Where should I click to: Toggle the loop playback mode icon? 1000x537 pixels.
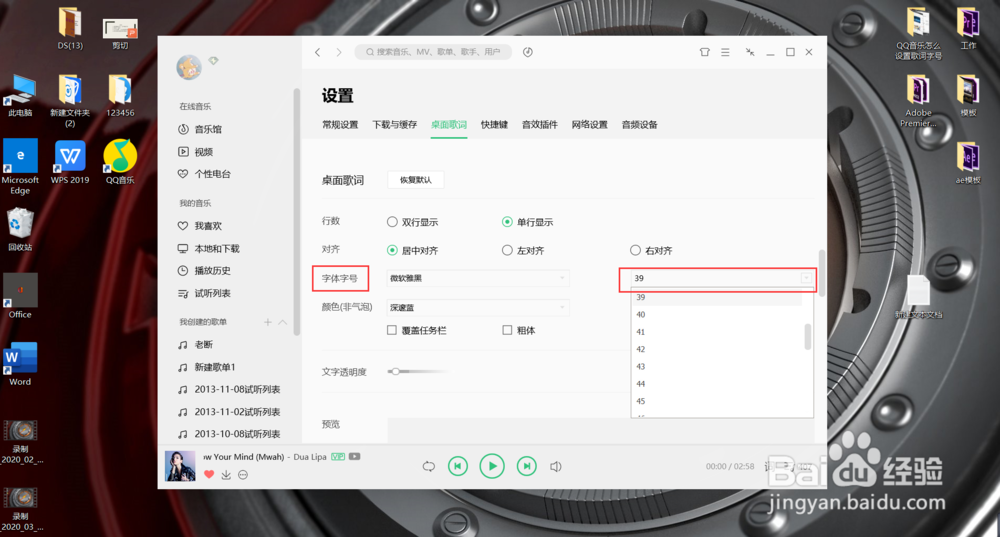click(x=429, y=466)
